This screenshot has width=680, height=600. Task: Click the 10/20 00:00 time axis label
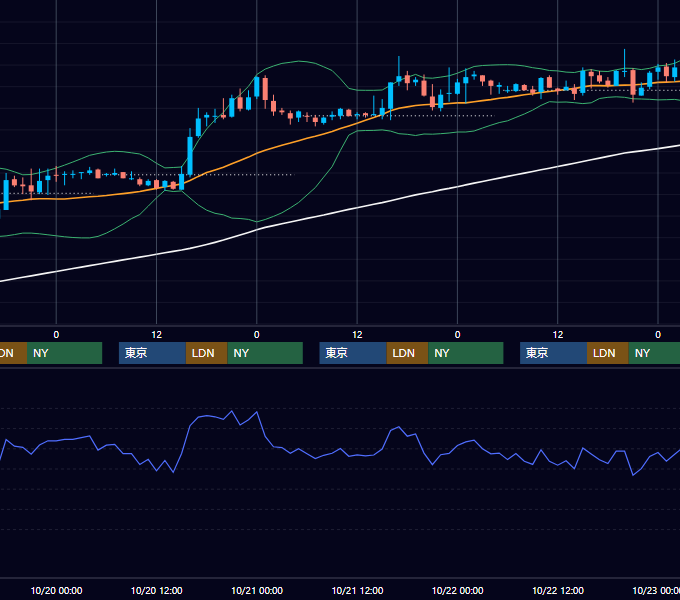tap(56, 590)
